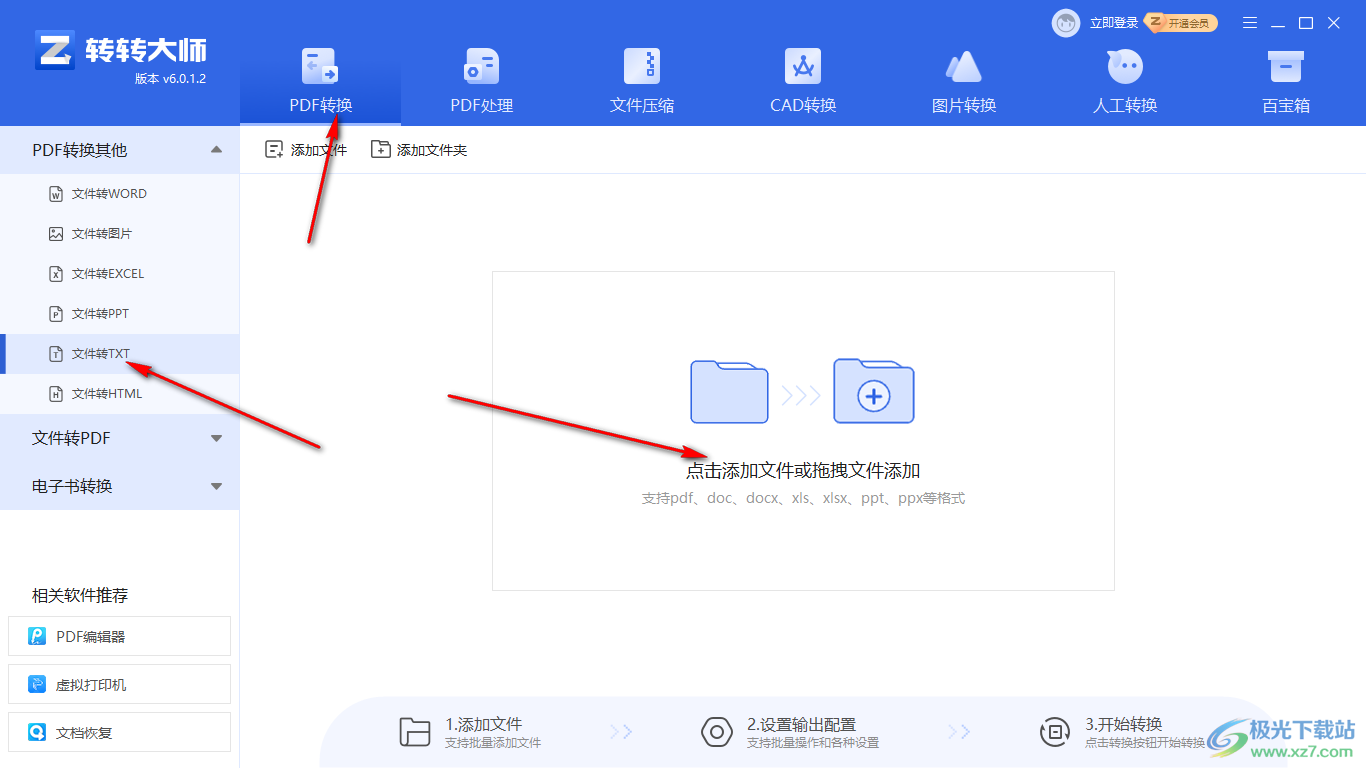Select 文件转图片 in the sidebar
Viewport: 1366px width, 768px height.
(x=120, y=234)
